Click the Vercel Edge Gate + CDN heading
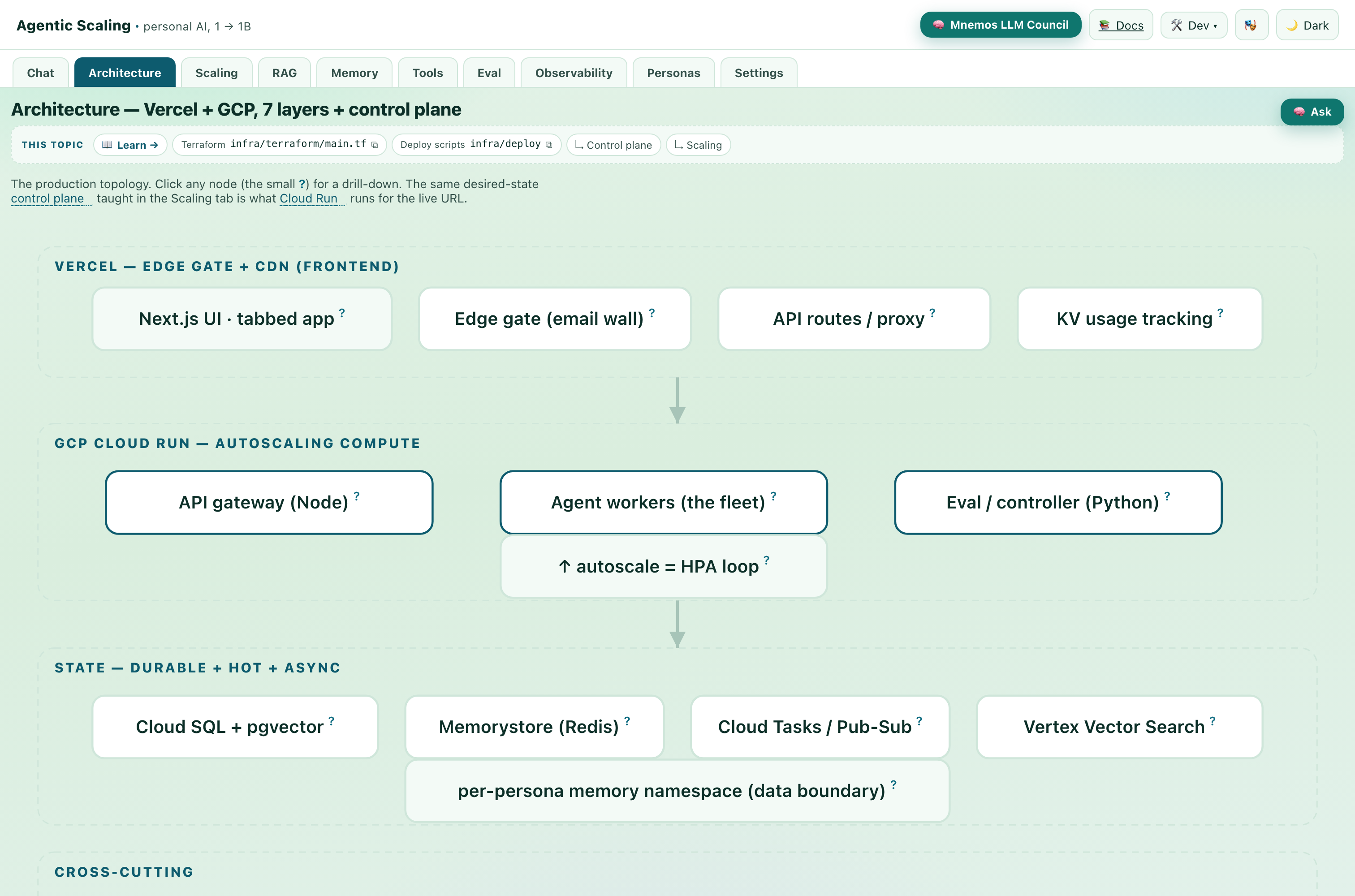This screenshot has width=1355, height=896. [226, 266]
